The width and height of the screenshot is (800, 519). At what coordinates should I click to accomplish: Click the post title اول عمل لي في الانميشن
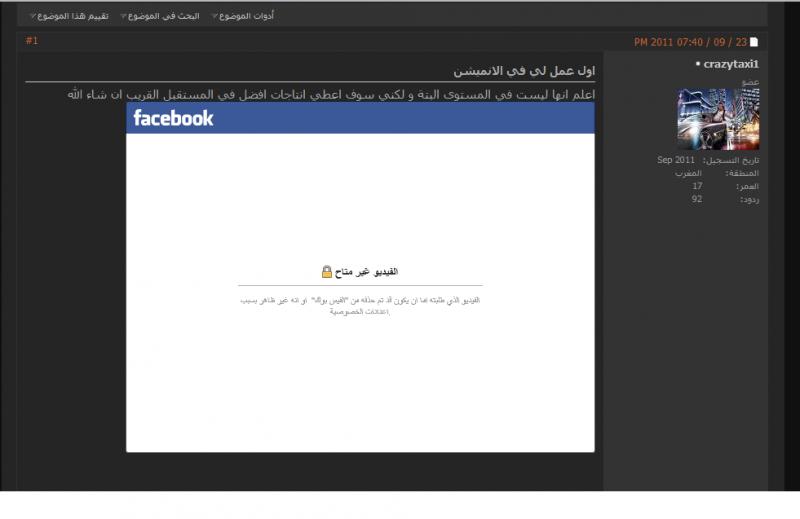point(524,71)
